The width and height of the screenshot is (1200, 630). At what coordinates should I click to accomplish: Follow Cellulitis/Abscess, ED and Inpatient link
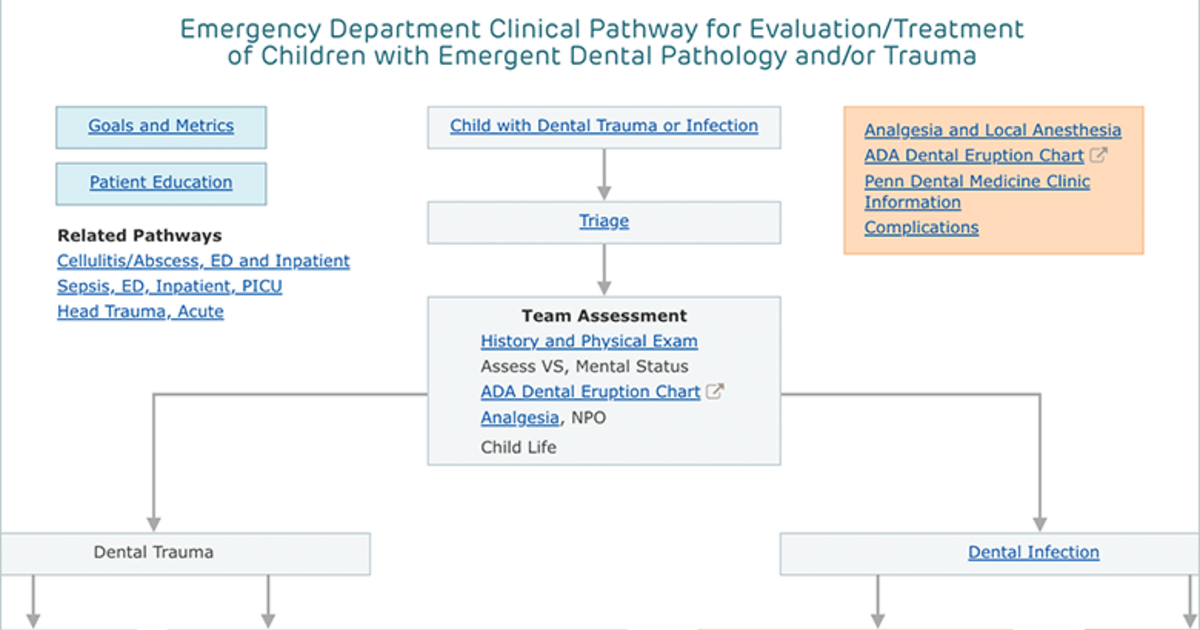click(203, 261)
